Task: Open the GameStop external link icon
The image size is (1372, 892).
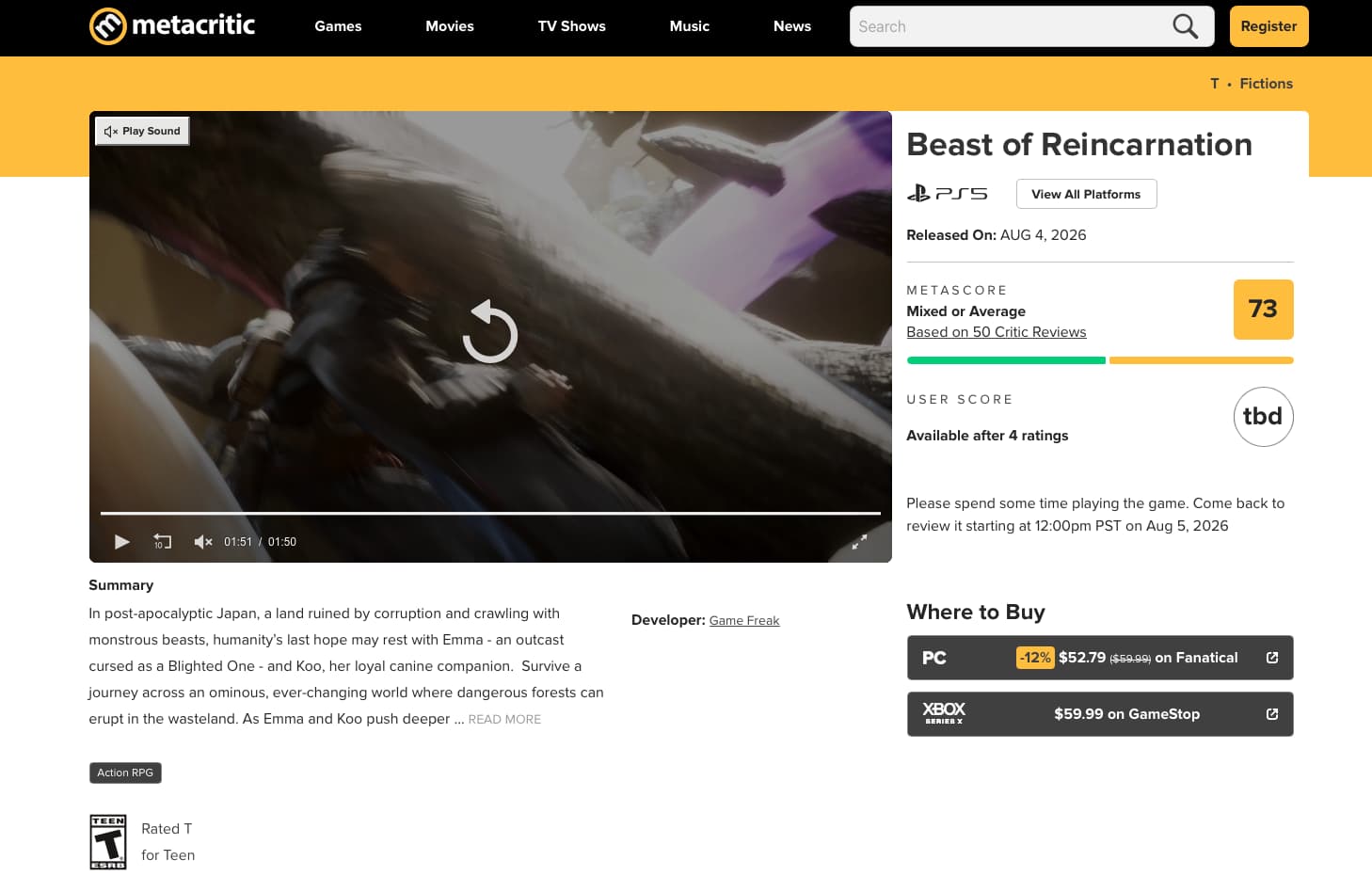Action: [1272, 714]
